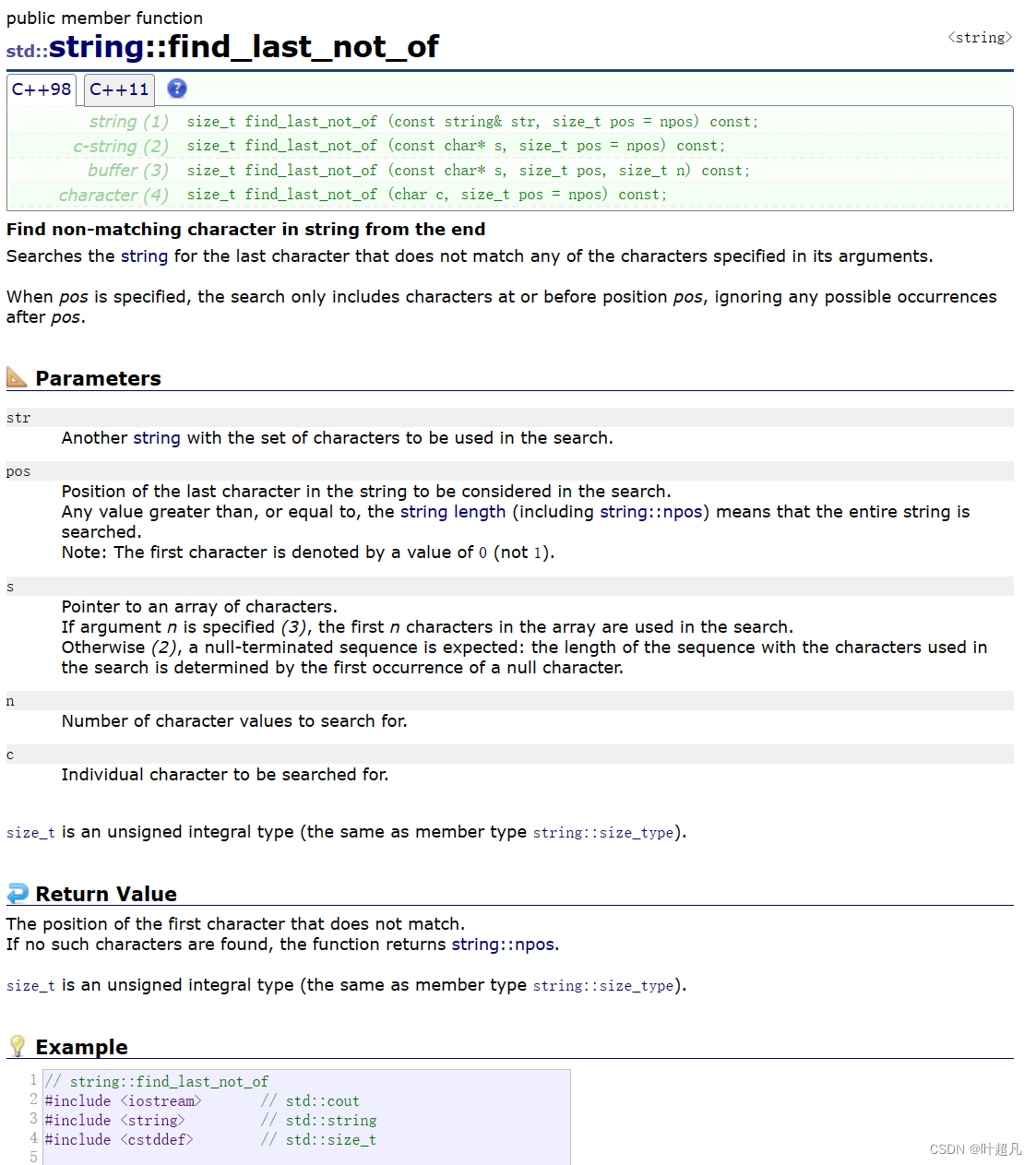This screenshot has height=1165, width=1036.
Task: Switch to the C++11 tab
Action: (119, 89)
